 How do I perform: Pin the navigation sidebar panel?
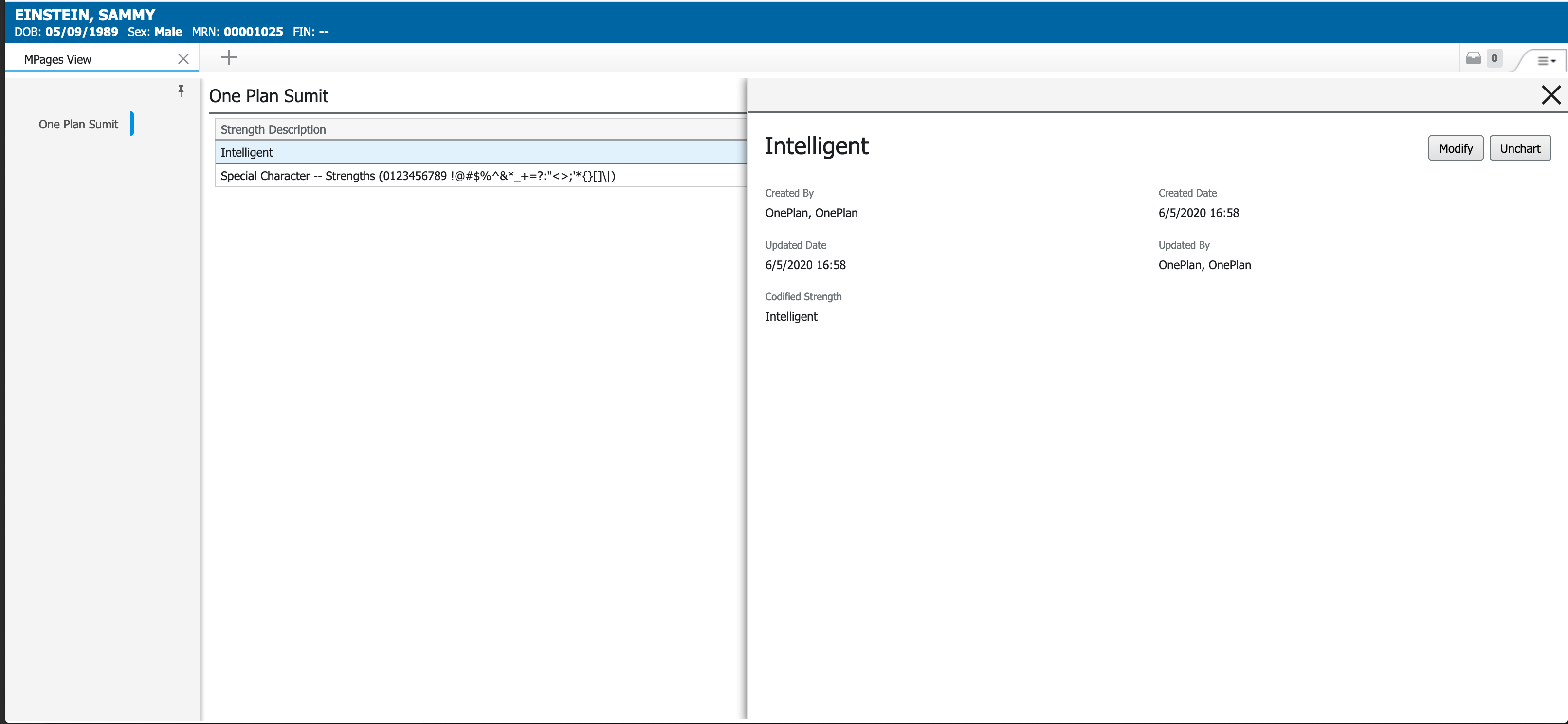[180, 90]
